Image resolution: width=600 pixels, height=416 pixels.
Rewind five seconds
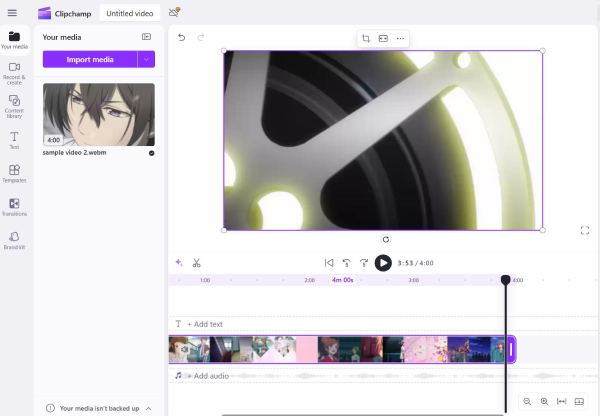346,263
